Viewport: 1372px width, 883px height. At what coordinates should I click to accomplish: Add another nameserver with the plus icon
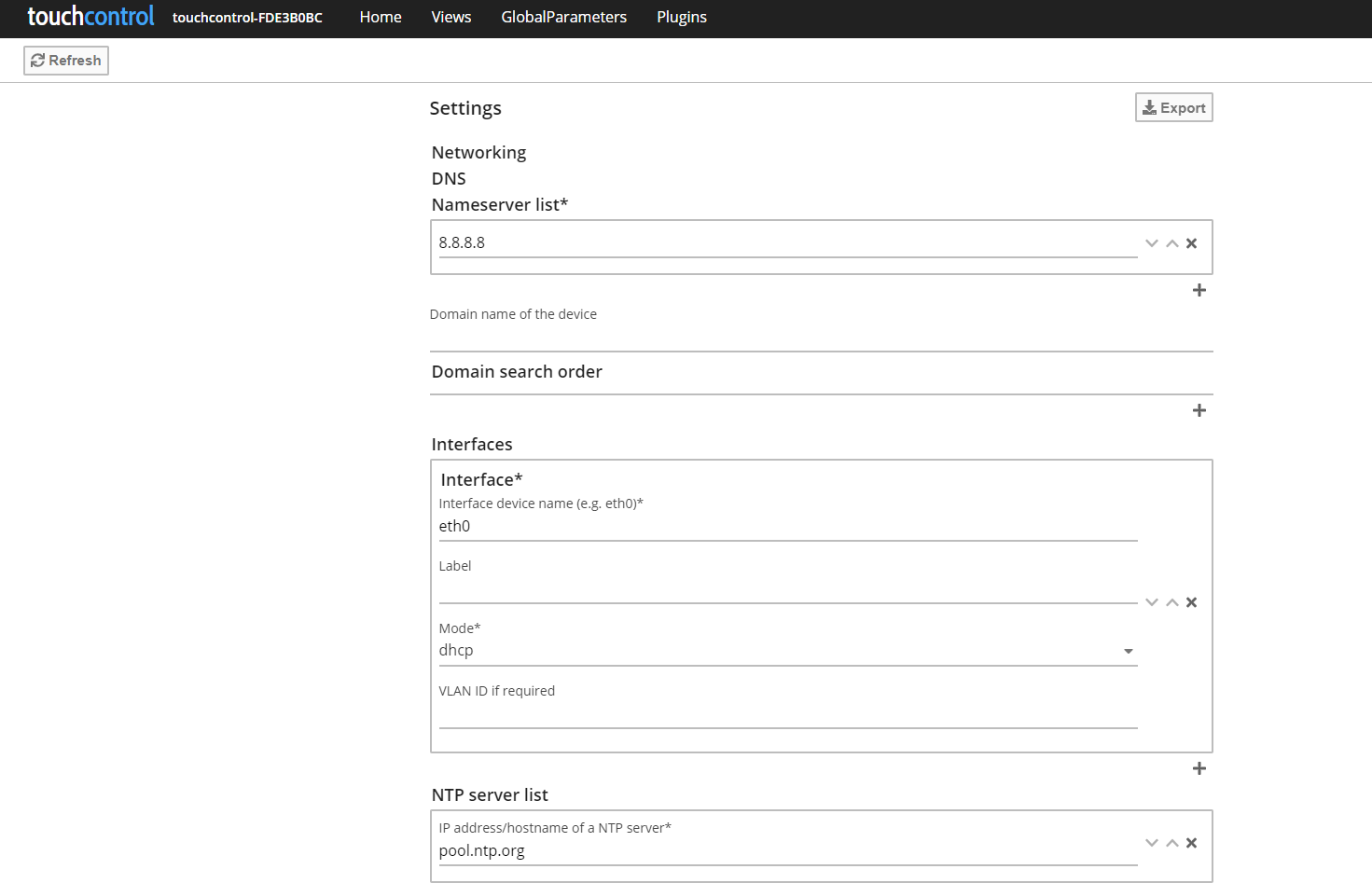[x=1199, y=290]
